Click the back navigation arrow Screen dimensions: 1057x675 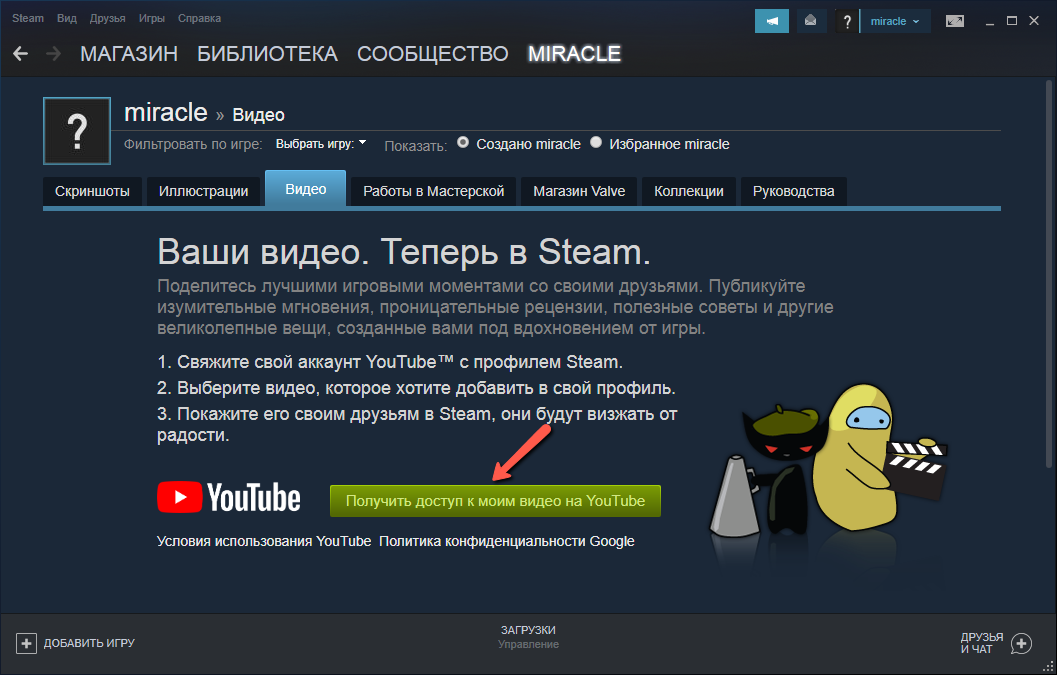point(20,54)
